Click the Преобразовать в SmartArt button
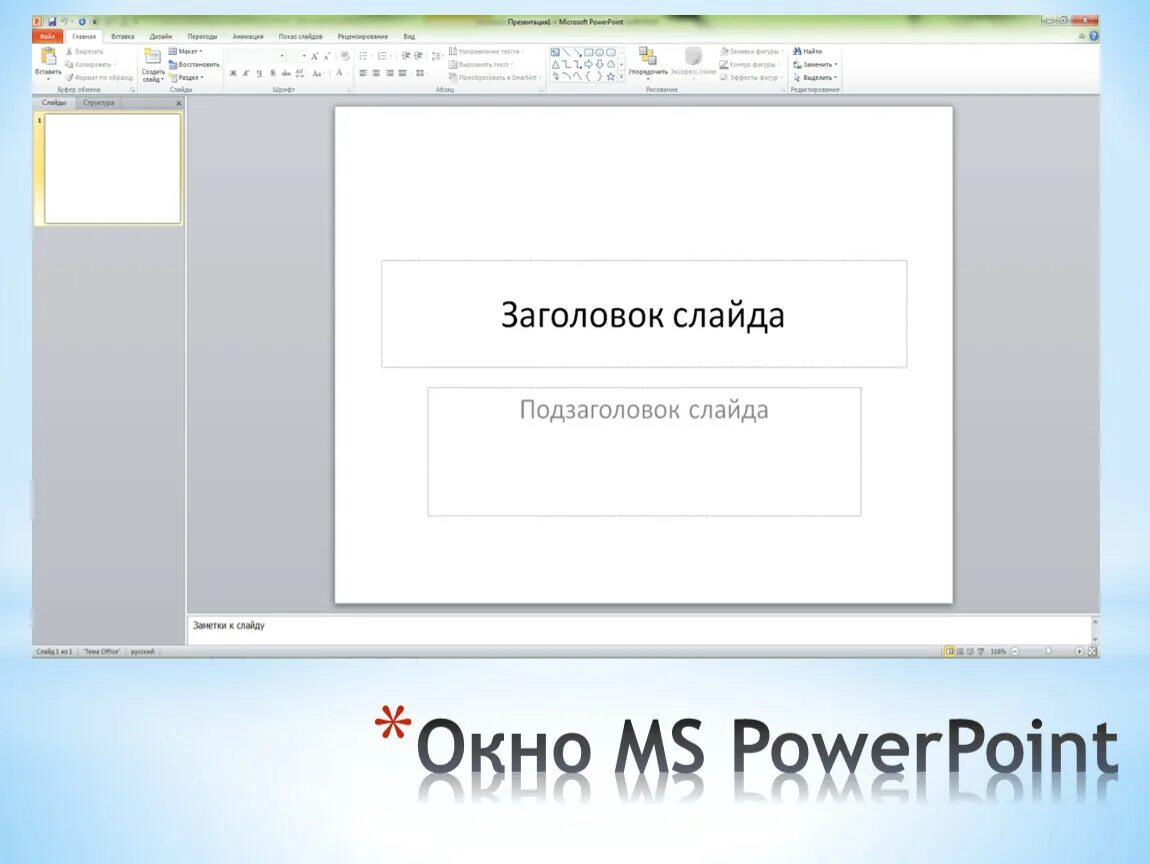This screenshot has width=1150, height=864. click(496, 77)
